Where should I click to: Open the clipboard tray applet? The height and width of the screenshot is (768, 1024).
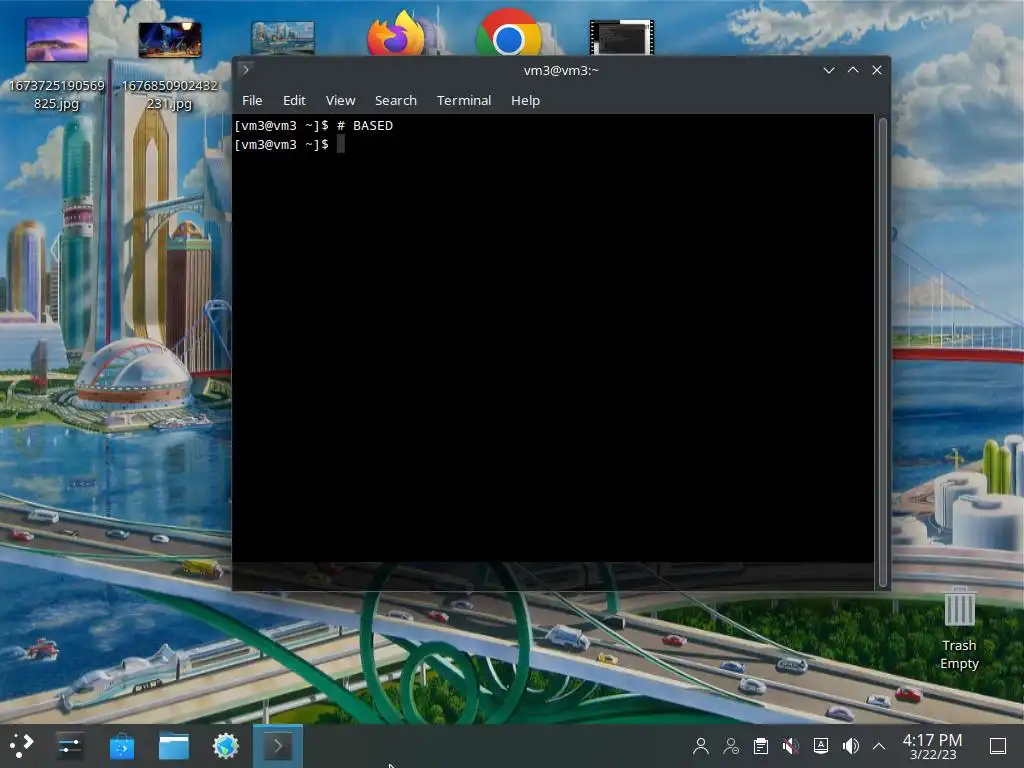(x=761, y=746)
